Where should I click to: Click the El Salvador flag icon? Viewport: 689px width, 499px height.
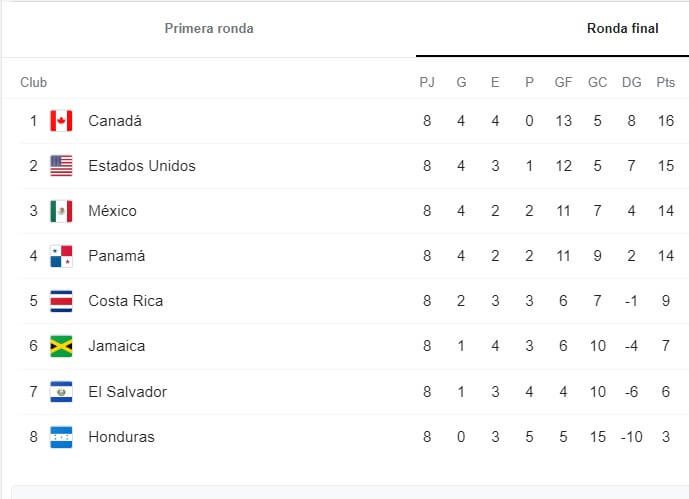pos(62,391)
